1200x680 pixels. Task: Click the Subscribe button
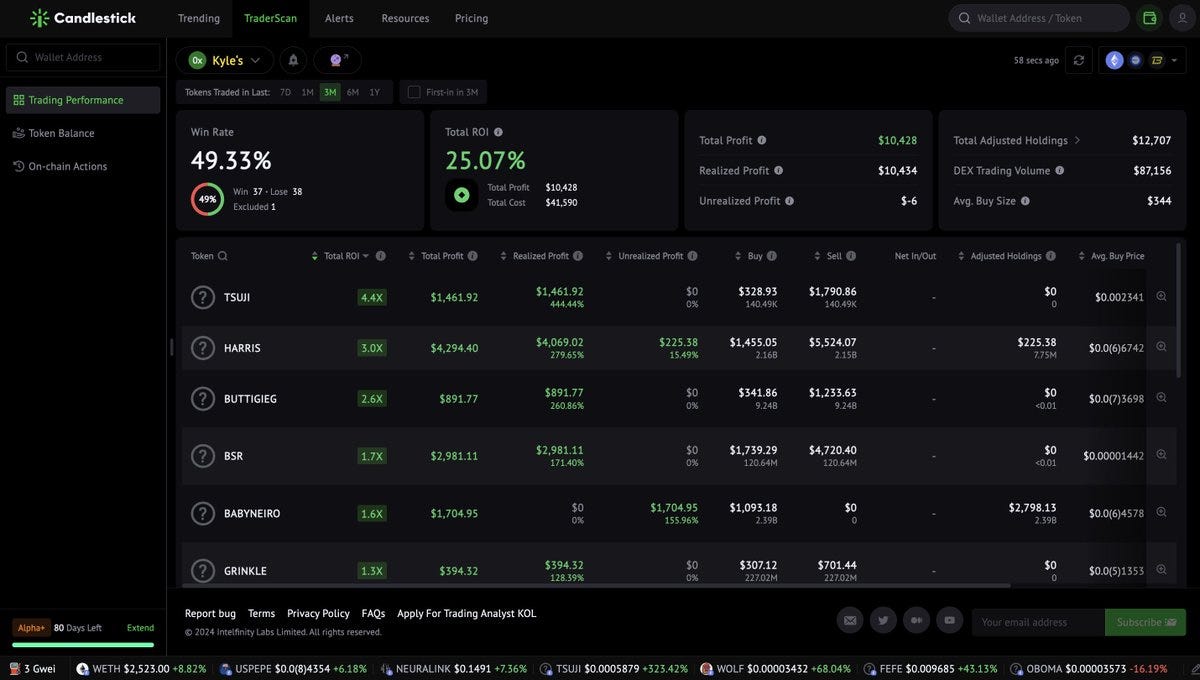pyautogui.click(x=1145, y=622)
